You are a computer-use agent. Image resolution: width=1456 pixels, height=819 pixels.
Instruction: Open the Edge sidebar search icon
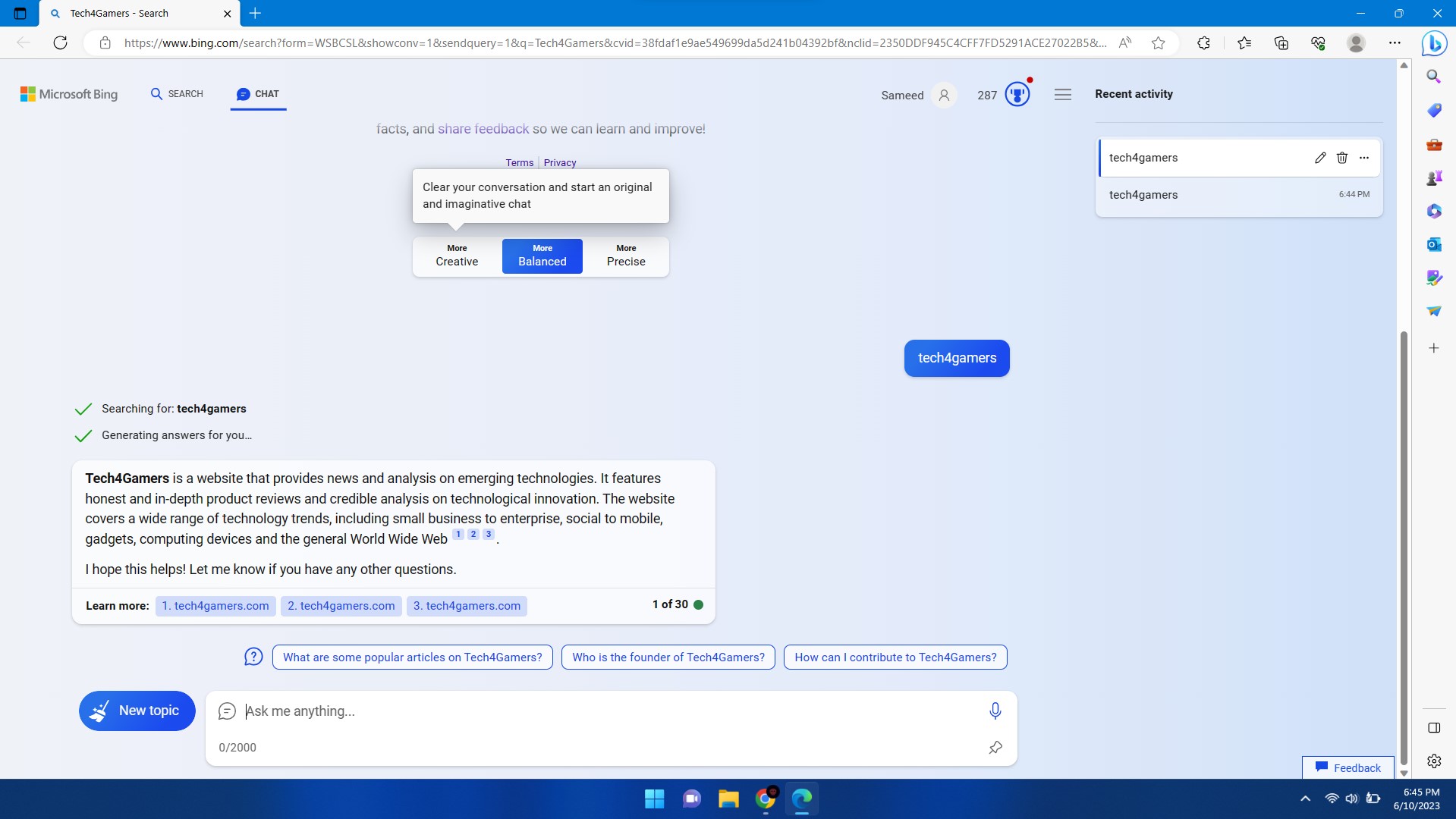tap(1433, 77)
